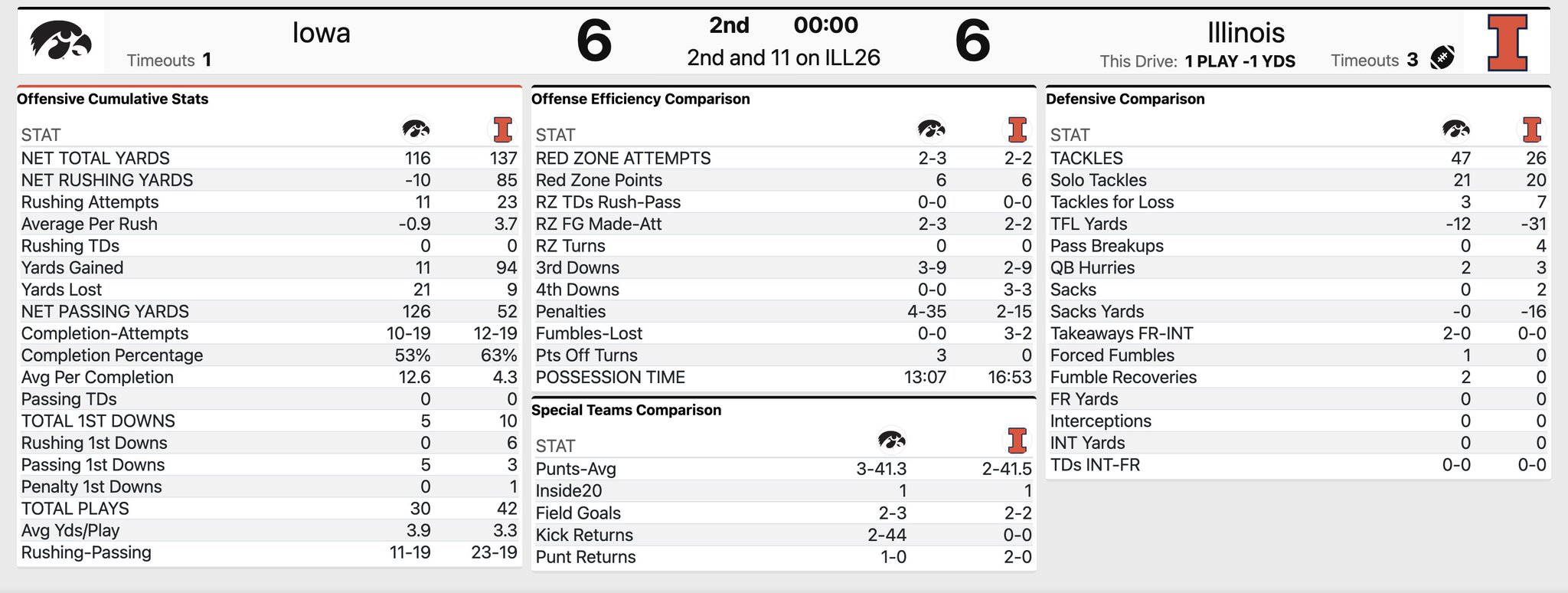Select Iowa logo column in Offensive Cumulative Stats
1568x593 pixels.
pyautogui.click(x=416, y=129)
